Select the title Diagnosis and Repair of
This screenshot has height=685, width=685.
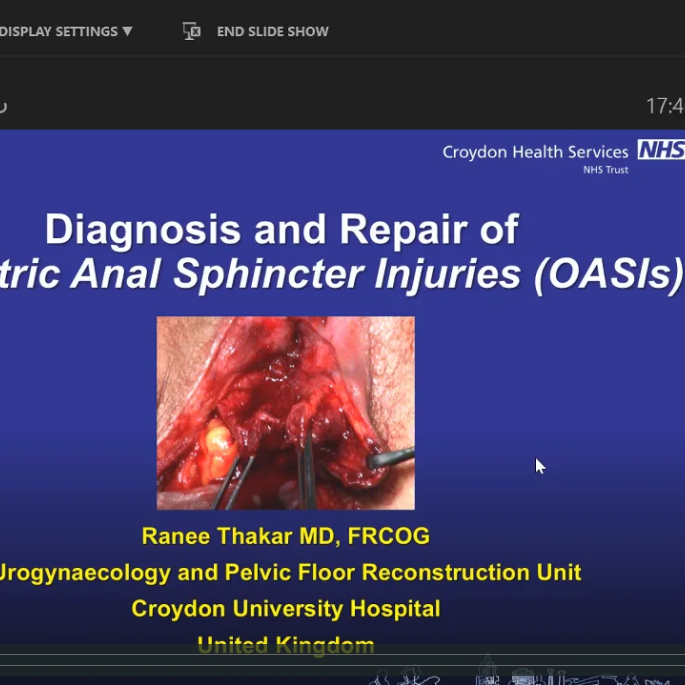[282, 230]
